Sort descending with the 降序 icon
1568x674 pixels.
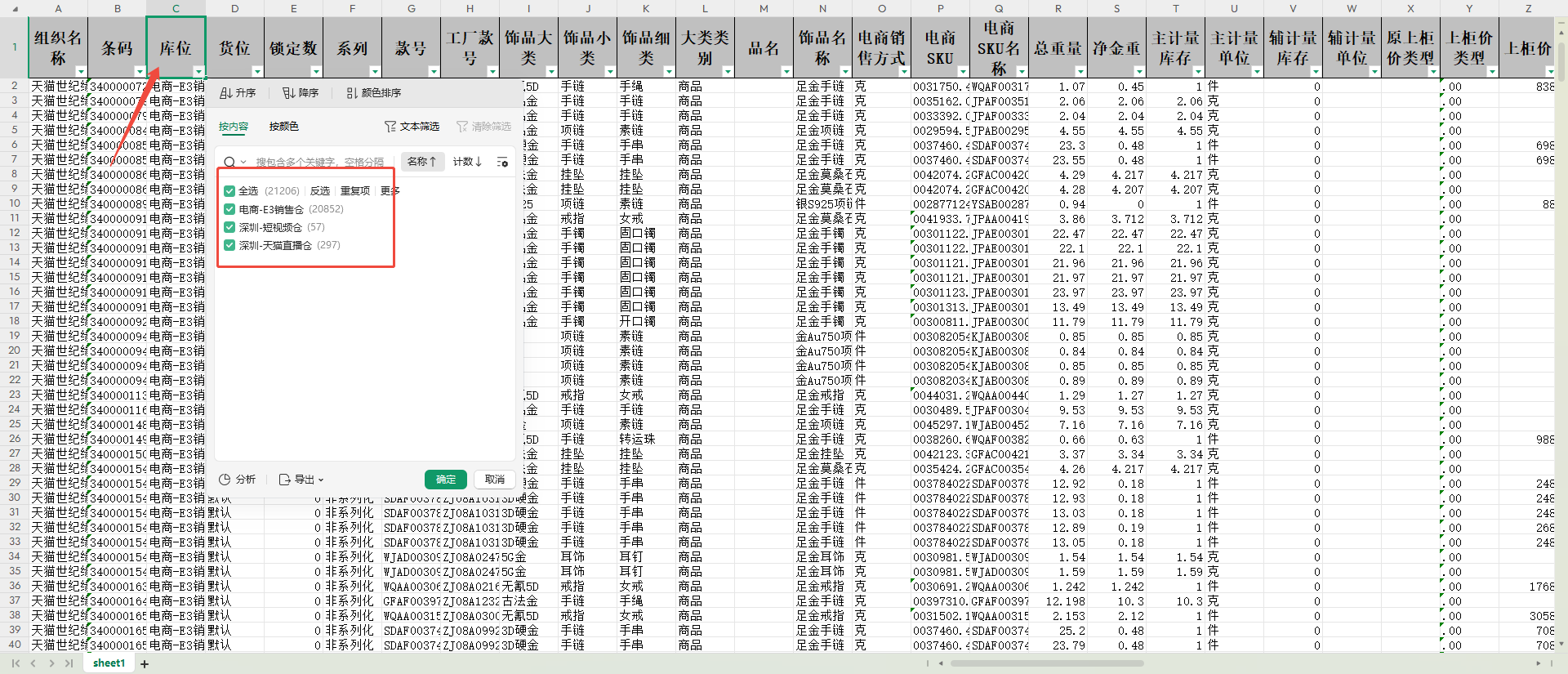pyautogui.click(x=288, y=93)
